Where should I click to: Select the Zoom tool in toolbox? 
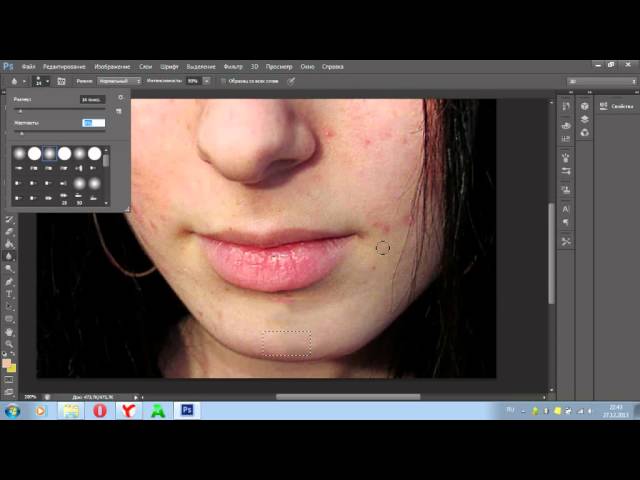9,344
